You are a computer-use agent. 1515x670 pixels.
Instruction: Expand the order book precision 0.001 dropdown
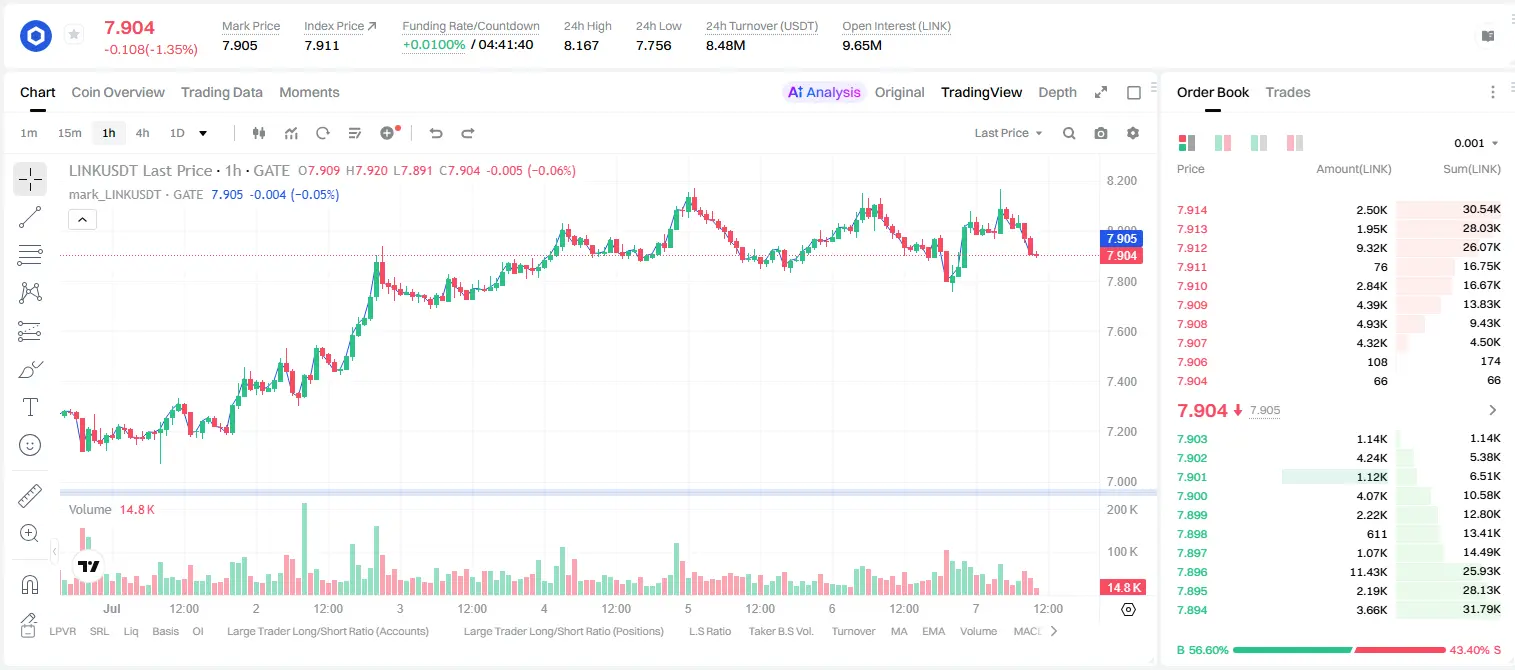(1476, 143)
